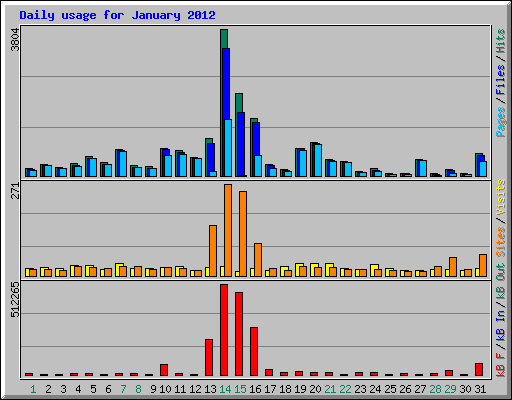
Task: Click the 'Visits' legend label
Action: tap(500, 197)
